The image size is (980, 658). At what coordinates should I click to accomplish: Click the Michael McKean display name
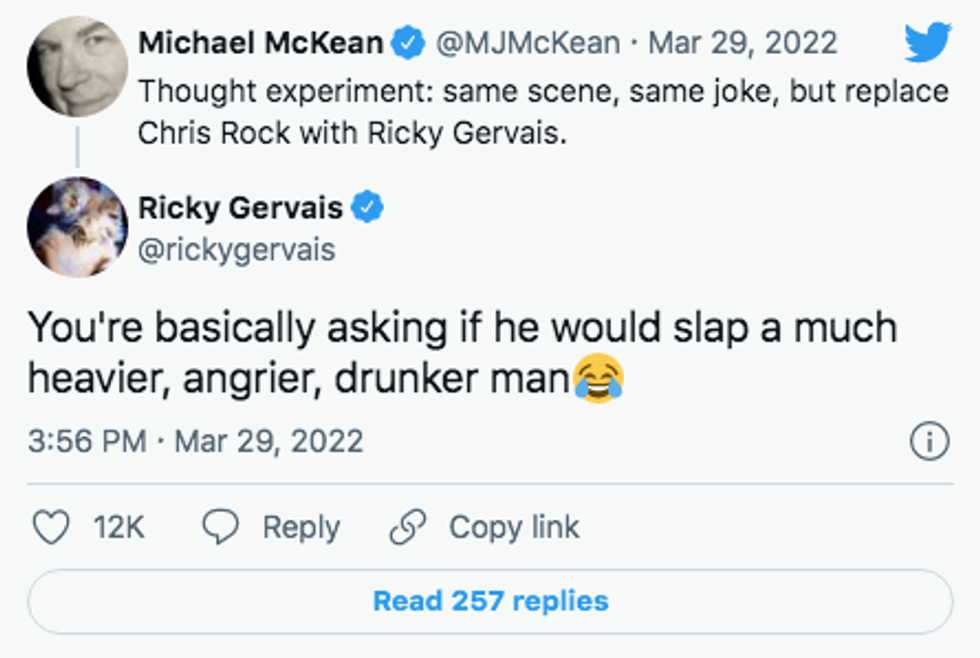[x=260, y=43]
